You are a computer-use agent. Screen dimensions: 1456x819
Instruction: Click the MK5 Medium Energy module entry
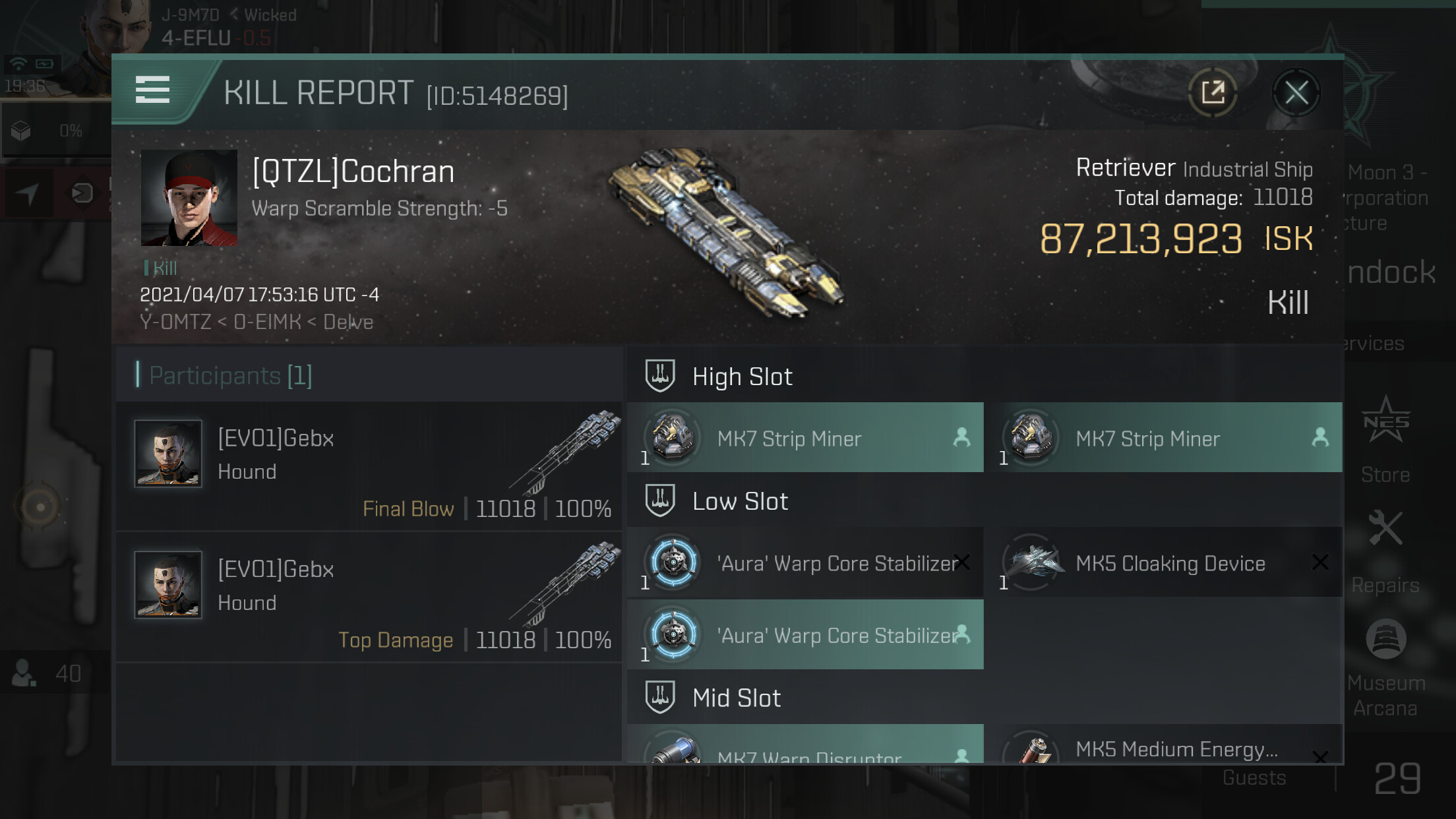(1164, 745)
